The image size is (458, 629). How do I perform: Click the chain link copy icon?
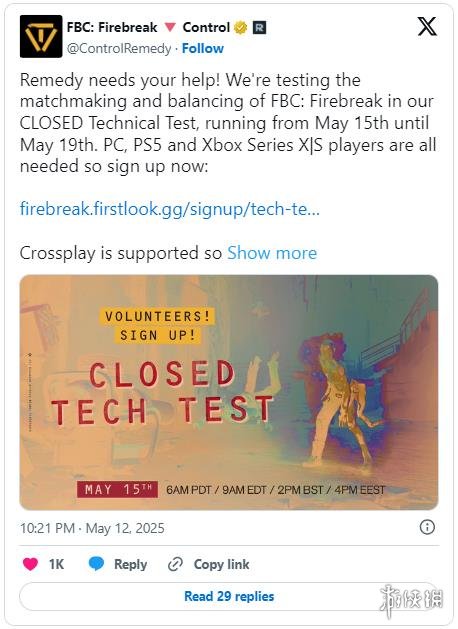tap(175, 564)
